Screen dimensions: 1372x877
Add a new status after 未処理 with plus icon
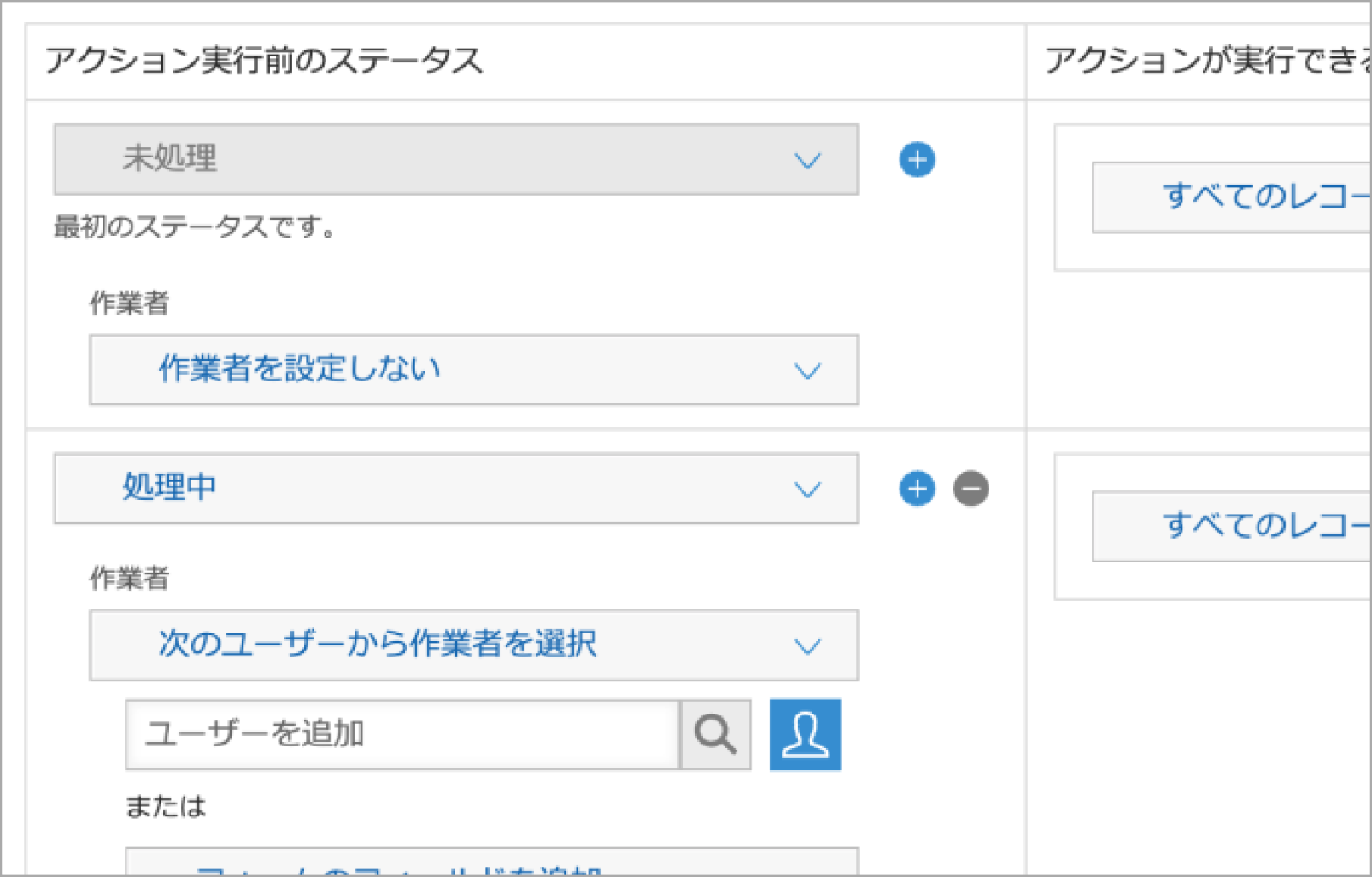click(x=917, y=159)
